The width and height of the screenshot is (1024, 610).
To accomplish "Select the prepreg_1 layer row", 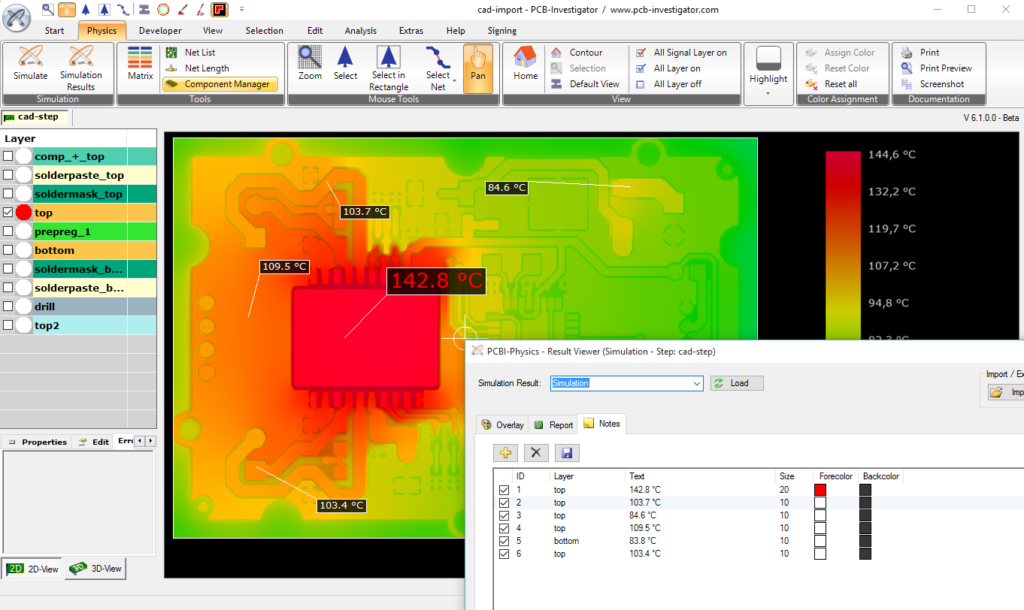I will tap(78, 231).
